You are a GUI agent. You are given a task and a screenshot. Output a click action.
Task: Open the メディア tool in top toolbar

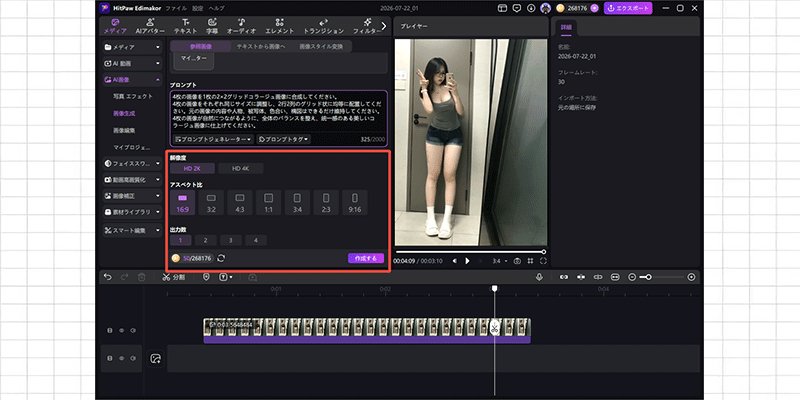pyautogui.click(x=115, y=26)
